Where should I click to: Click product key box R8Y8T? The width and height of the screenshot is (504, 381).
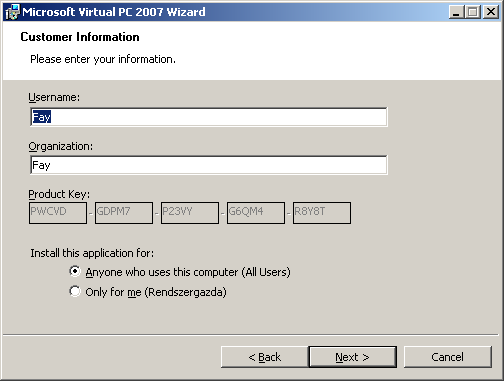pos(322,213)
